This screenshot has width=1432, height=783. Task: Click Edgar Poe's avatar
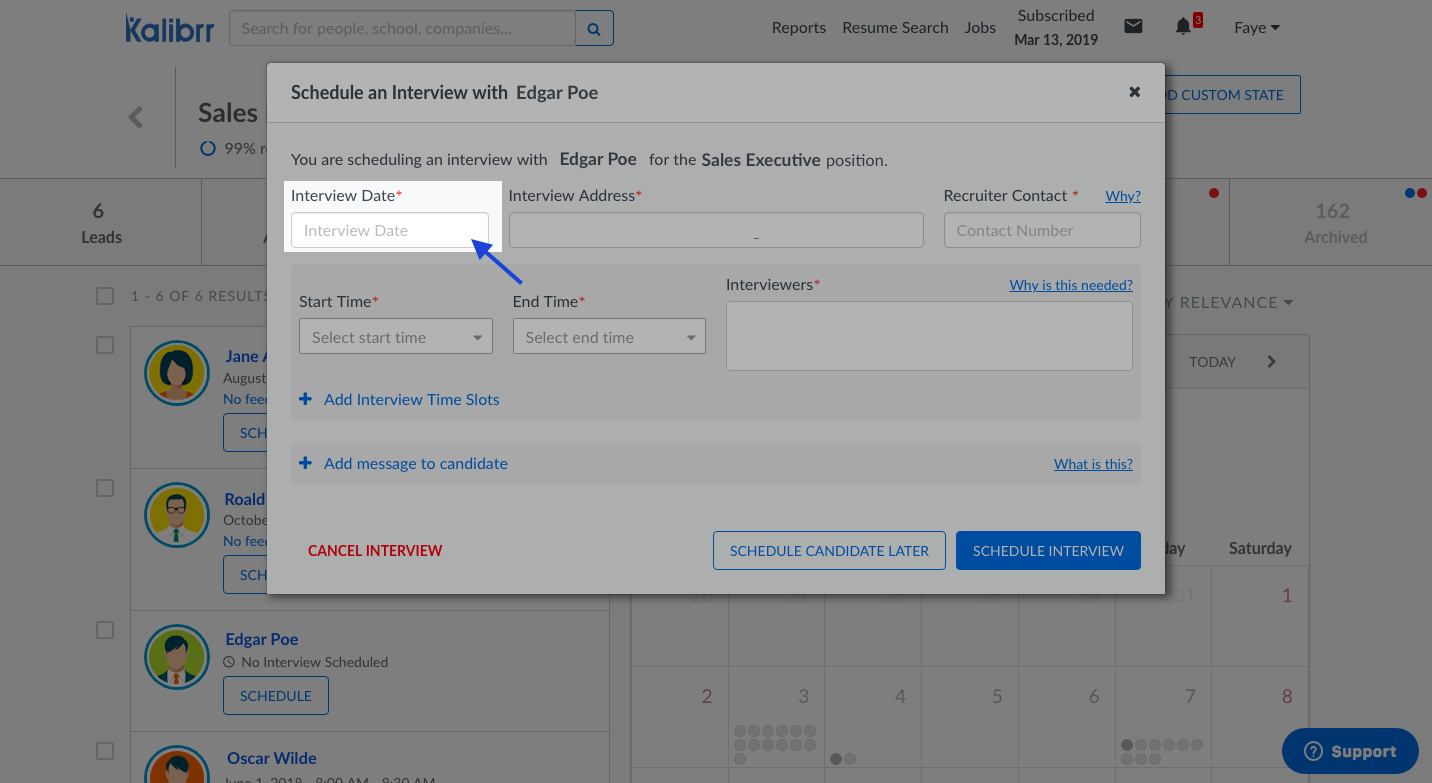pos(177,657)
